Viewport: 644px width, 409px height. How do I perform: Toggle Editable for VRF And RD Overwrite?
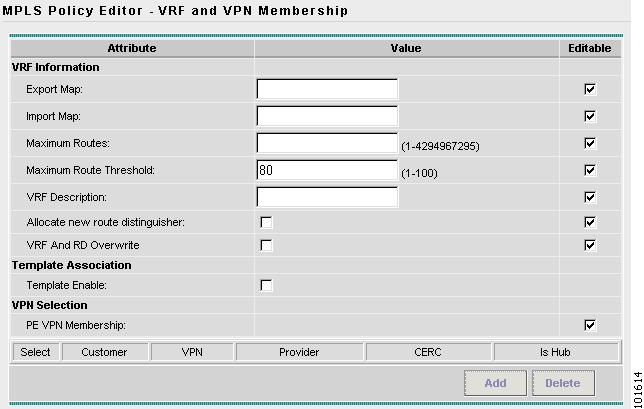590,245
